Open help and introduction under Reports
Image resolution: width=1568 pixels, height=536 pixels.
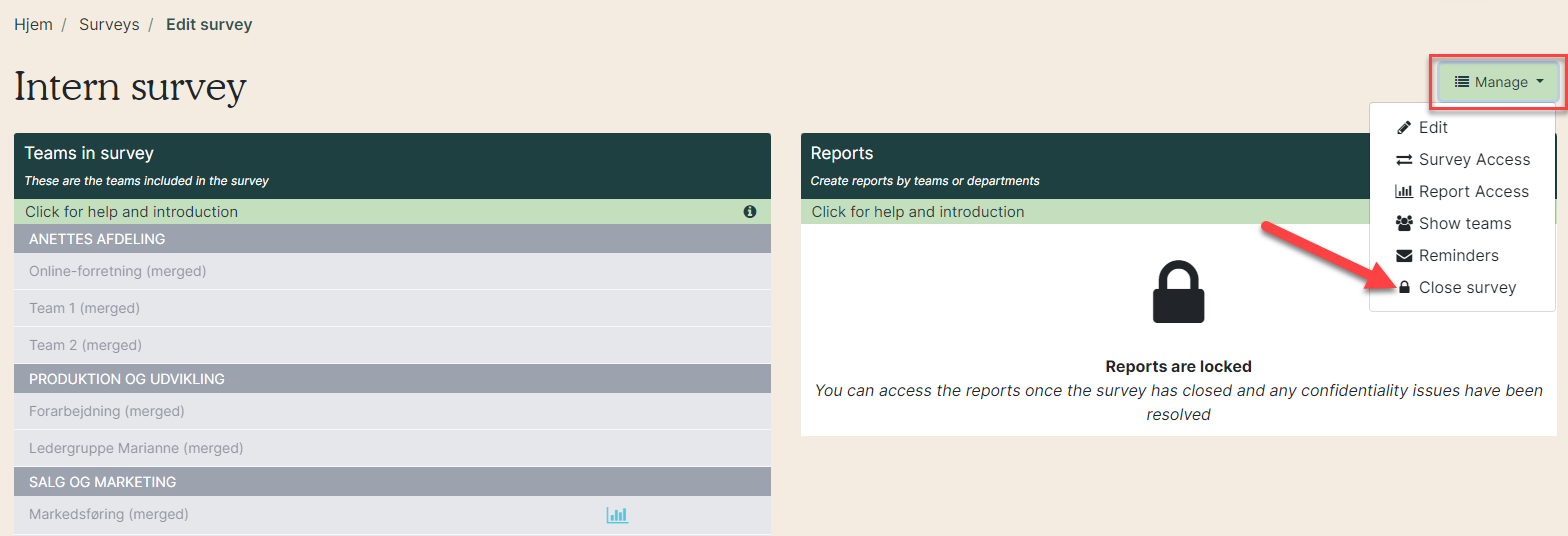tap(1179, 212)
